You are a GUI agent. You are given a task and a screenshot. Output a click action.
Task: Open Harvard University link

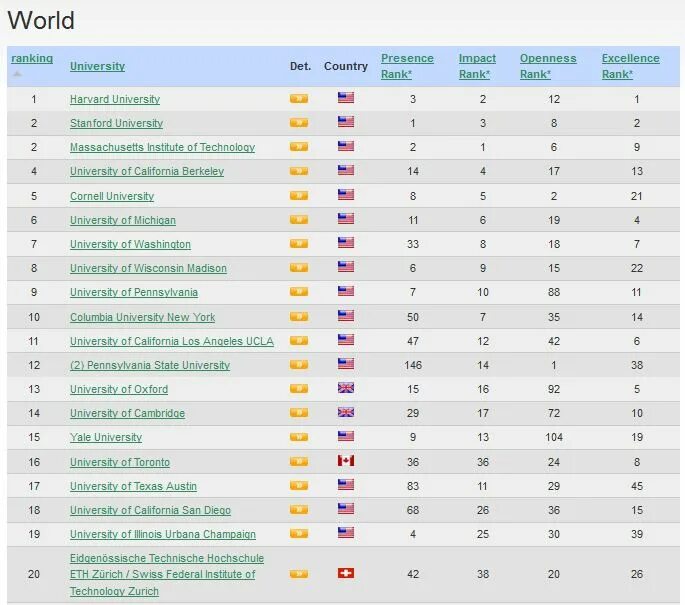[115, 99]
